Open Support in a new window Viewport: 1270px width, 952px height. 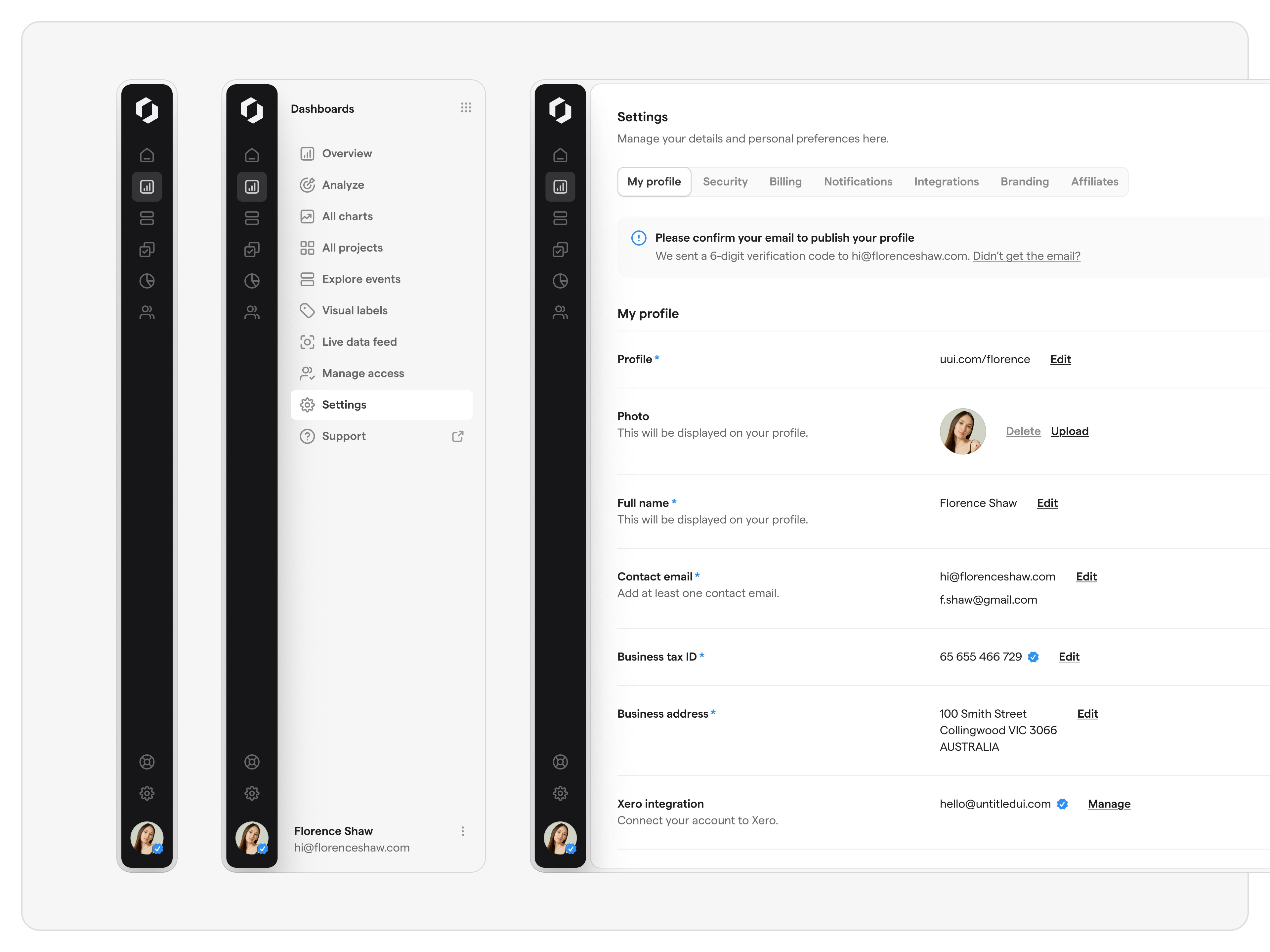pos(458,436)
